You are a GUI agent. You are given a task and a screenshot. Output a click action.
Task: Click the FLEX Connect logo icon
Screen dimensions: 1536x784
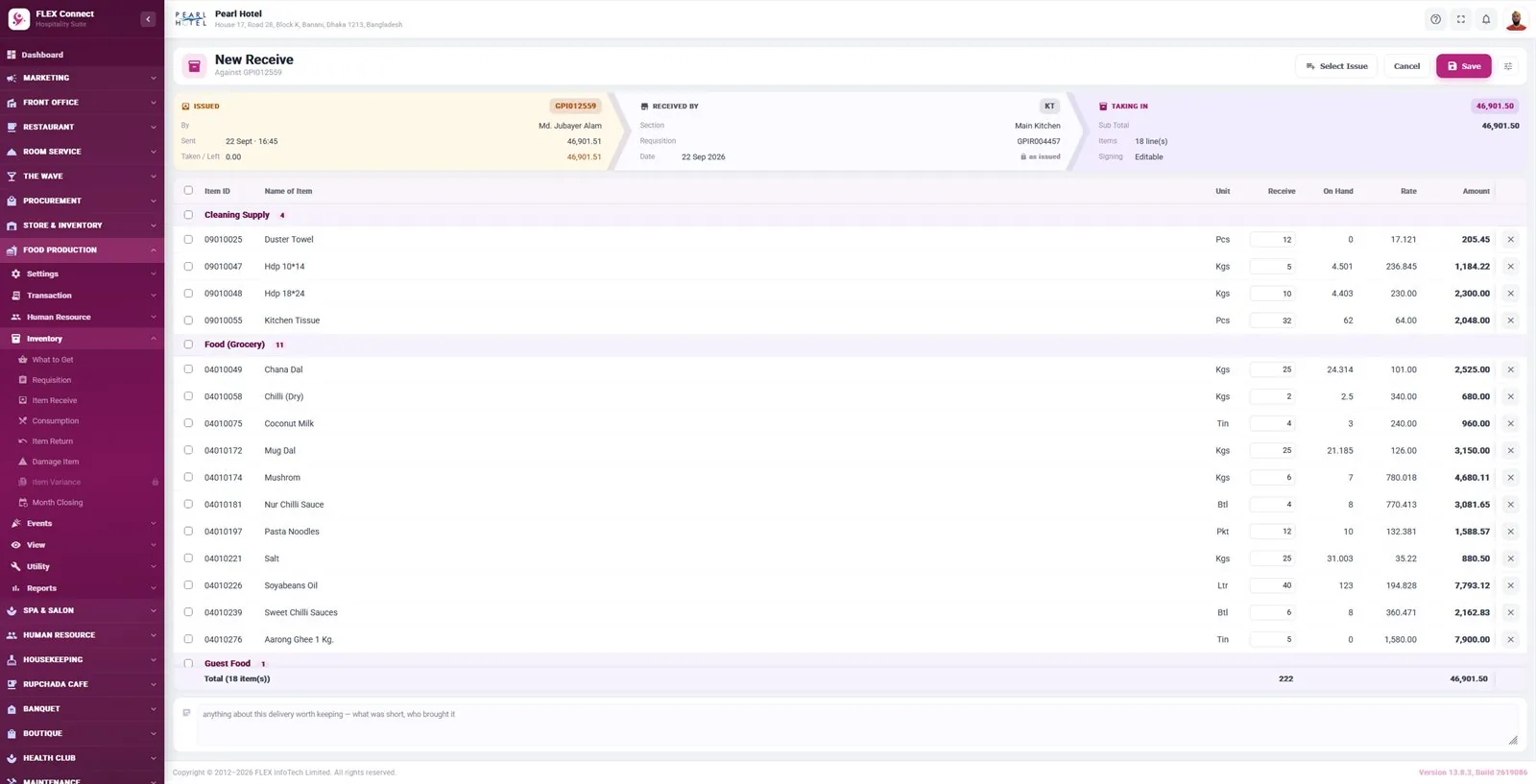pos(18,19)
